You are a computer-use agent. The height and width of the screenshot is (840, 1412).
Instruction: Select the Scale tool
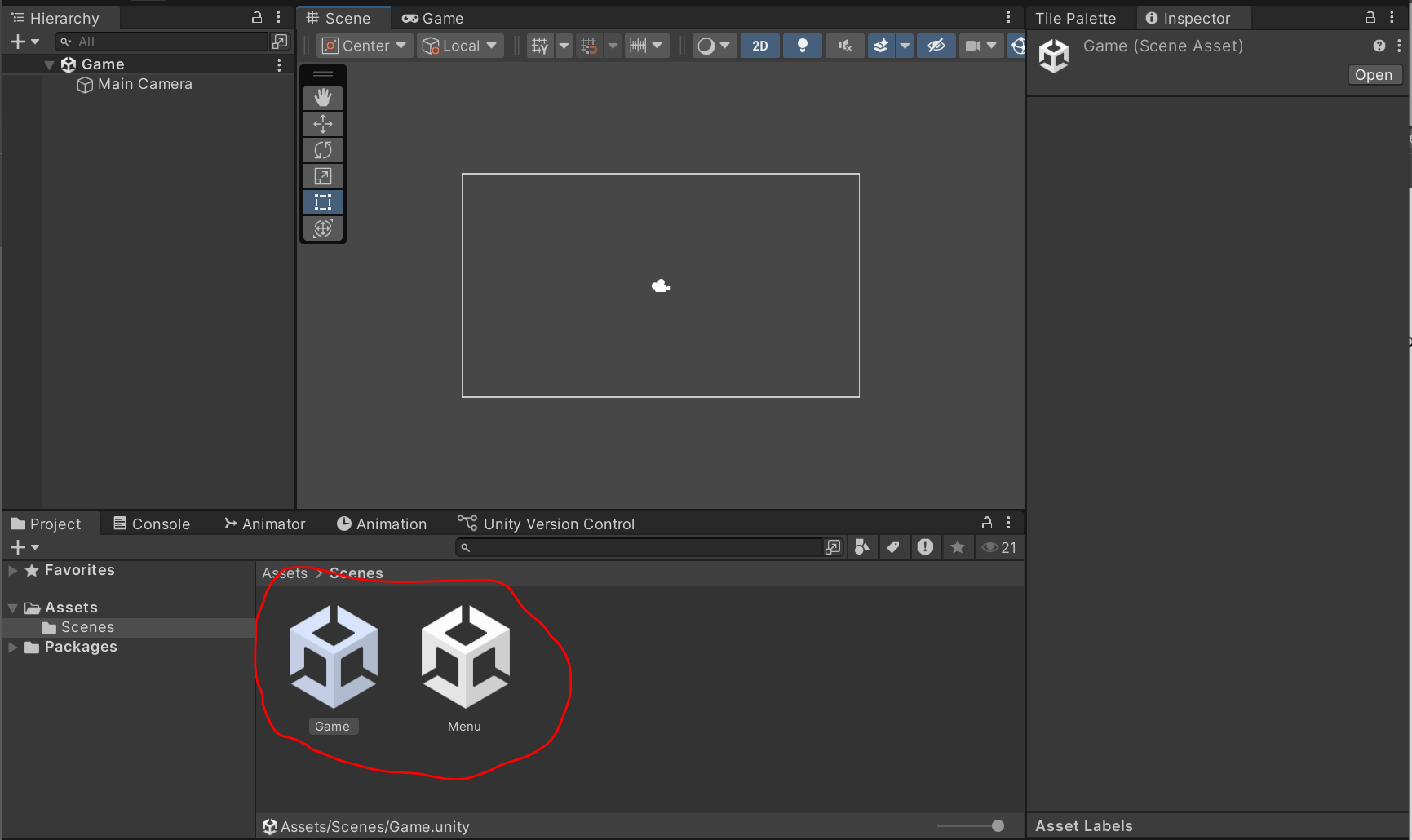pos(323,176)
